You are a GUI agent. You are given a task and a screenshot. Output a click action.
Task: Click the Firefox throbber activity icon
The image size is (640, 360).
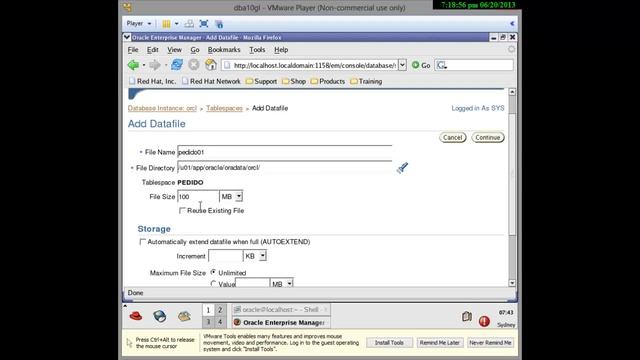coord(511,49)
